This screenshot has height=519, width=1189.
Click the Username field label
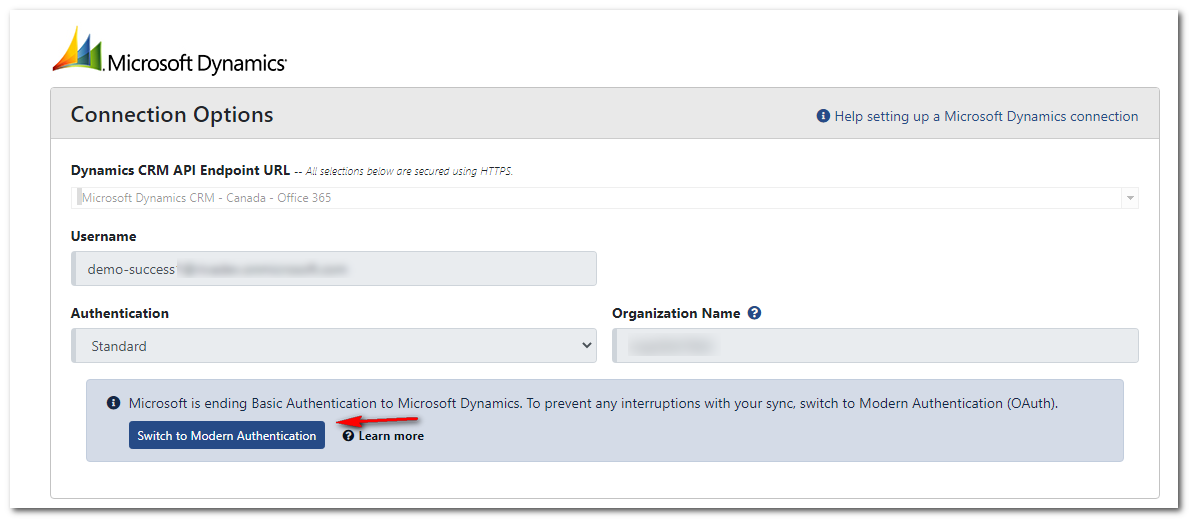click(103, 236)
